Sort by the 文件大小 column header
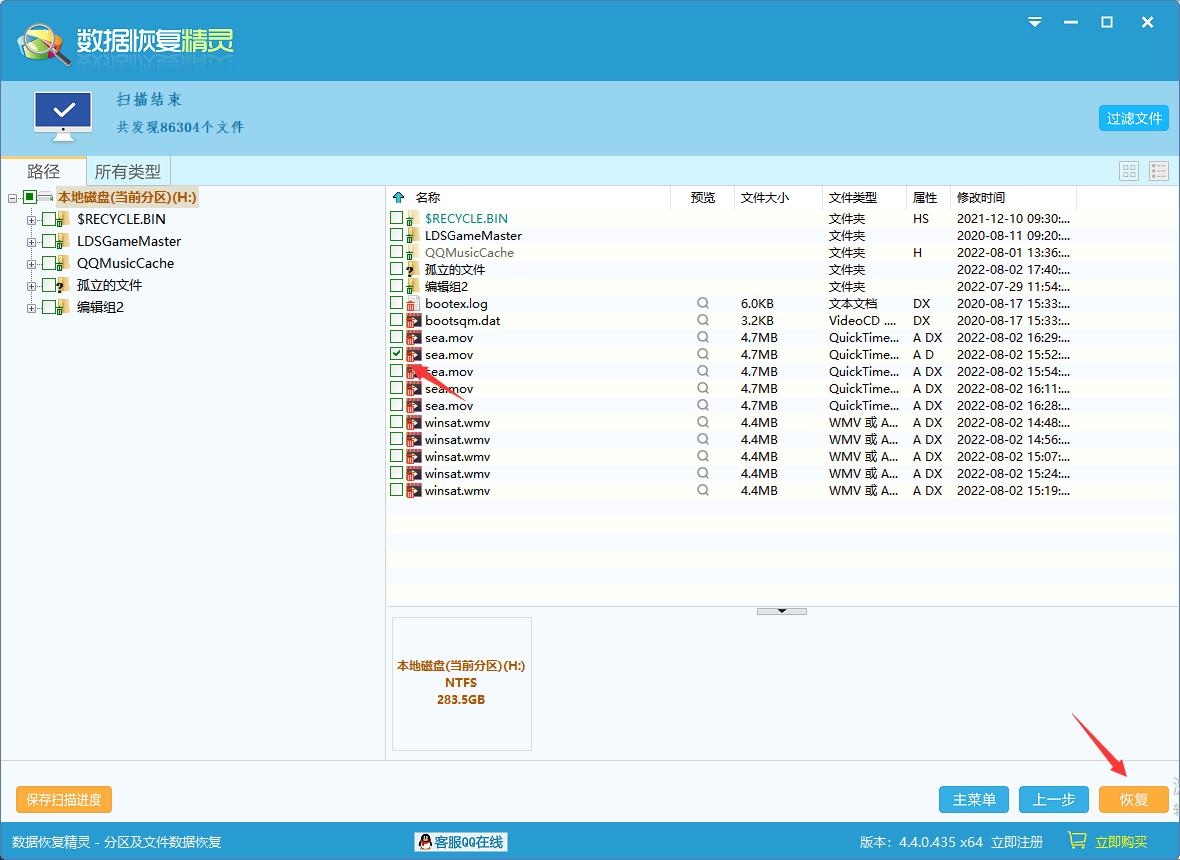 pos(766,198)
